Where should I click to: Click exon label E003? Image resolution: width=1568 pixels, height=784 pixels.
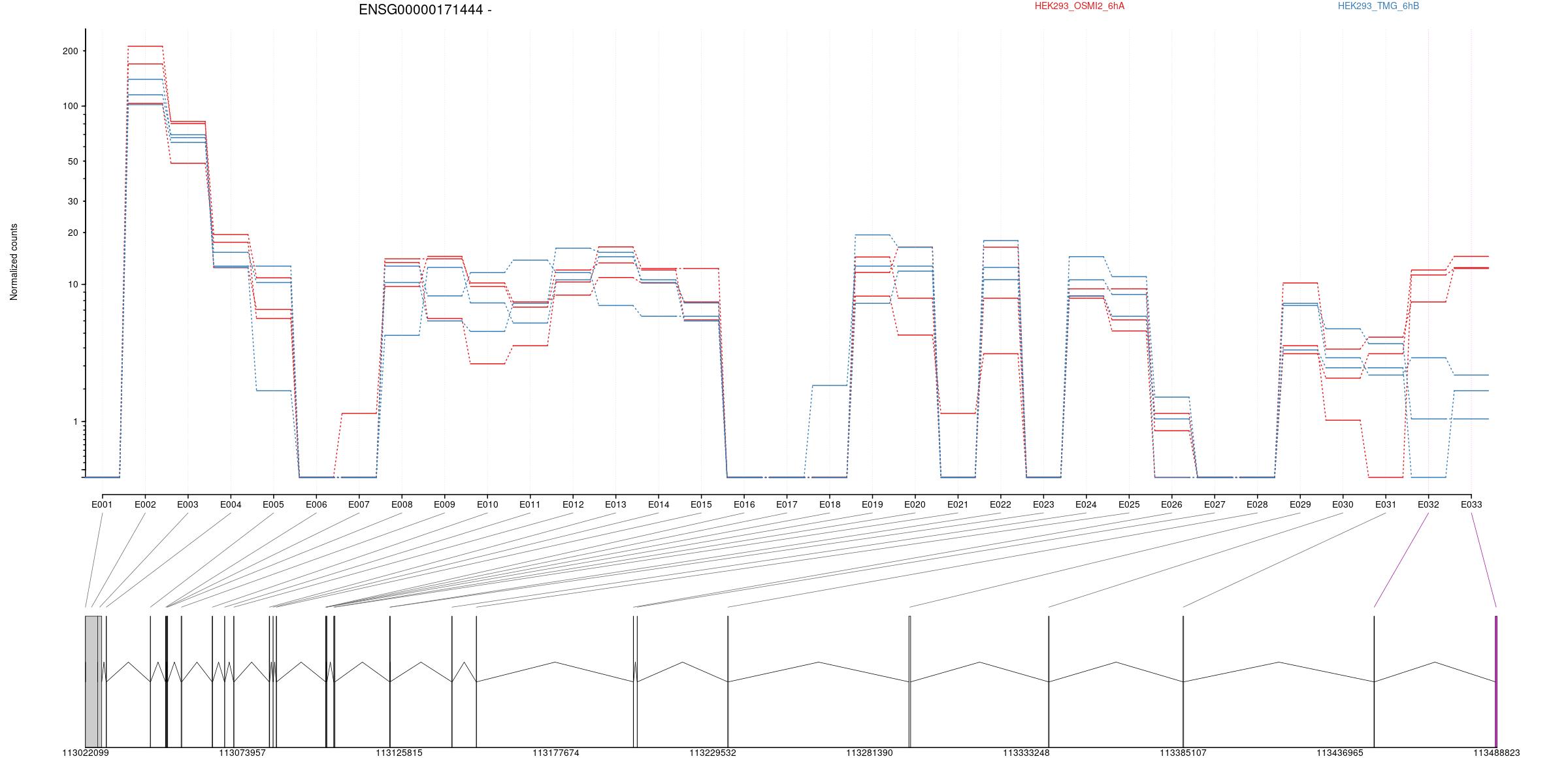(188, 504)
